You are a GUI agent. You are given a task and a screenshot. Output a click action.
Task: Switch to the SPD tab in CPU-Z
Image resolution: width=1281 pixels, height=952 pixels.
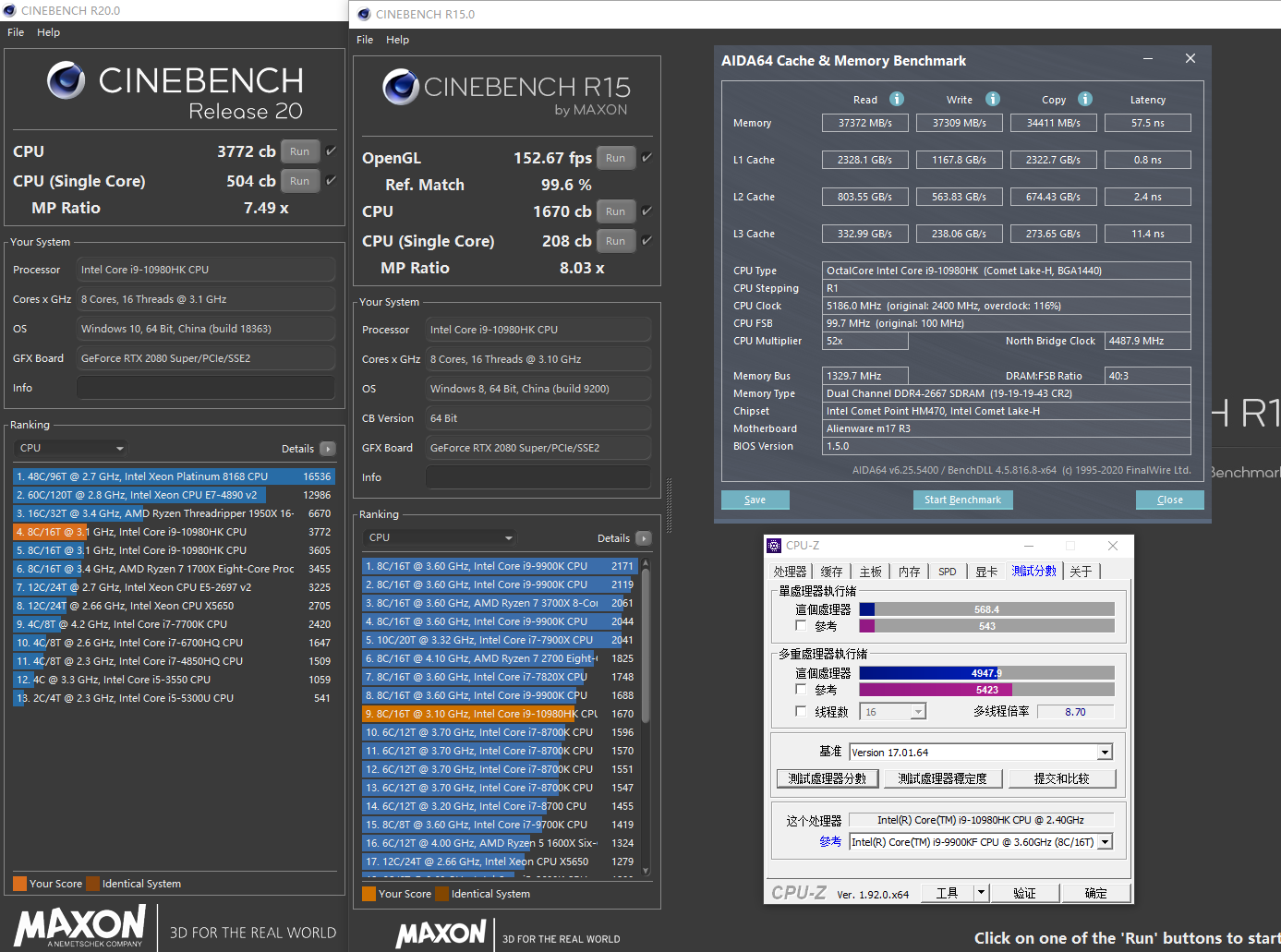click(x=948, y=572)
